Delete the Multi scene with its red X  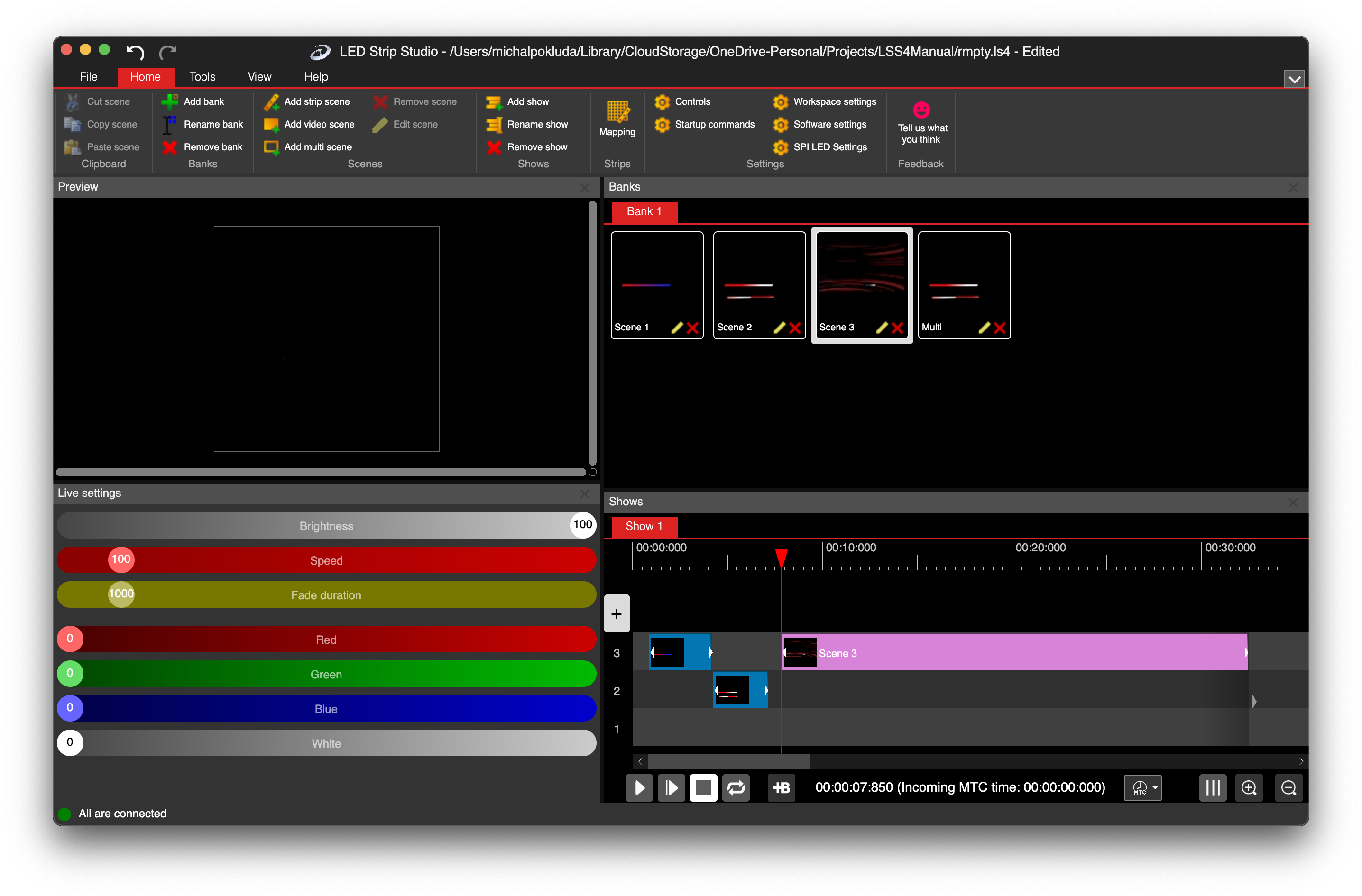click(x=1000, y=327)
